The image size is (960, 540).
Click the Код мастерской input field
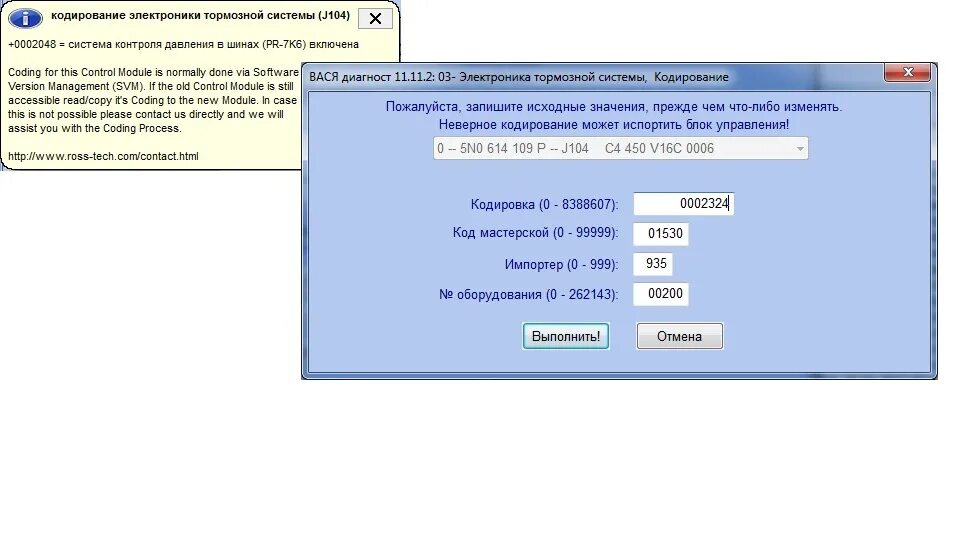coord(661,234)
